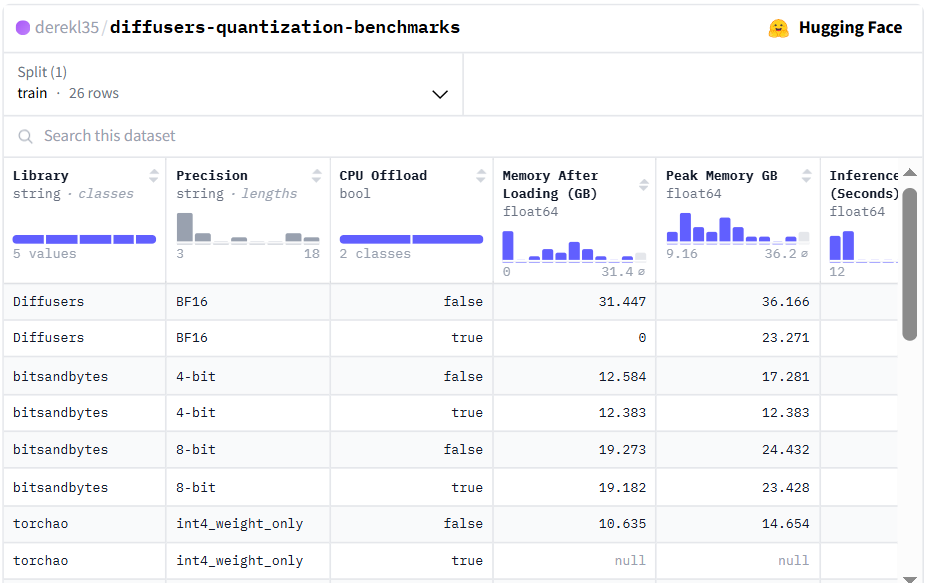Click the Peak Memory GB histogram
Image resolution: width=927 pixels, height=583 pixels.
tap(738, 228)
